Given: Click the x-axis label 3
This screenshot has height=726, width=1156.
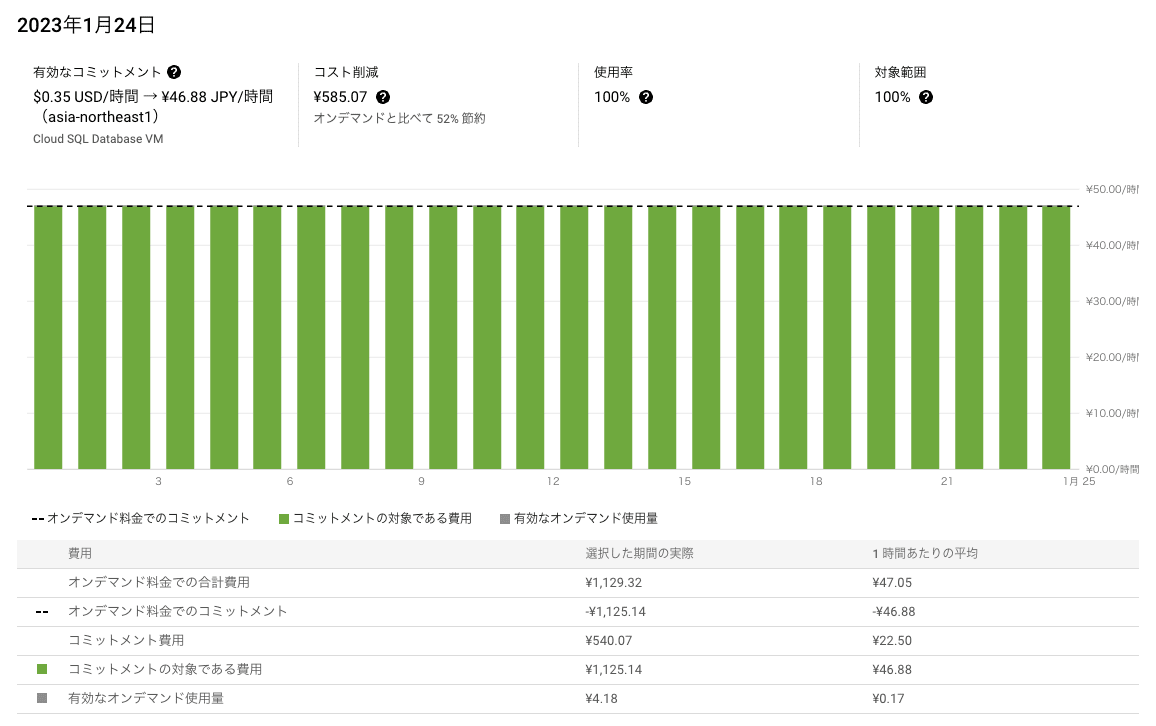Looking at the screenshot, I should [159, 481].
